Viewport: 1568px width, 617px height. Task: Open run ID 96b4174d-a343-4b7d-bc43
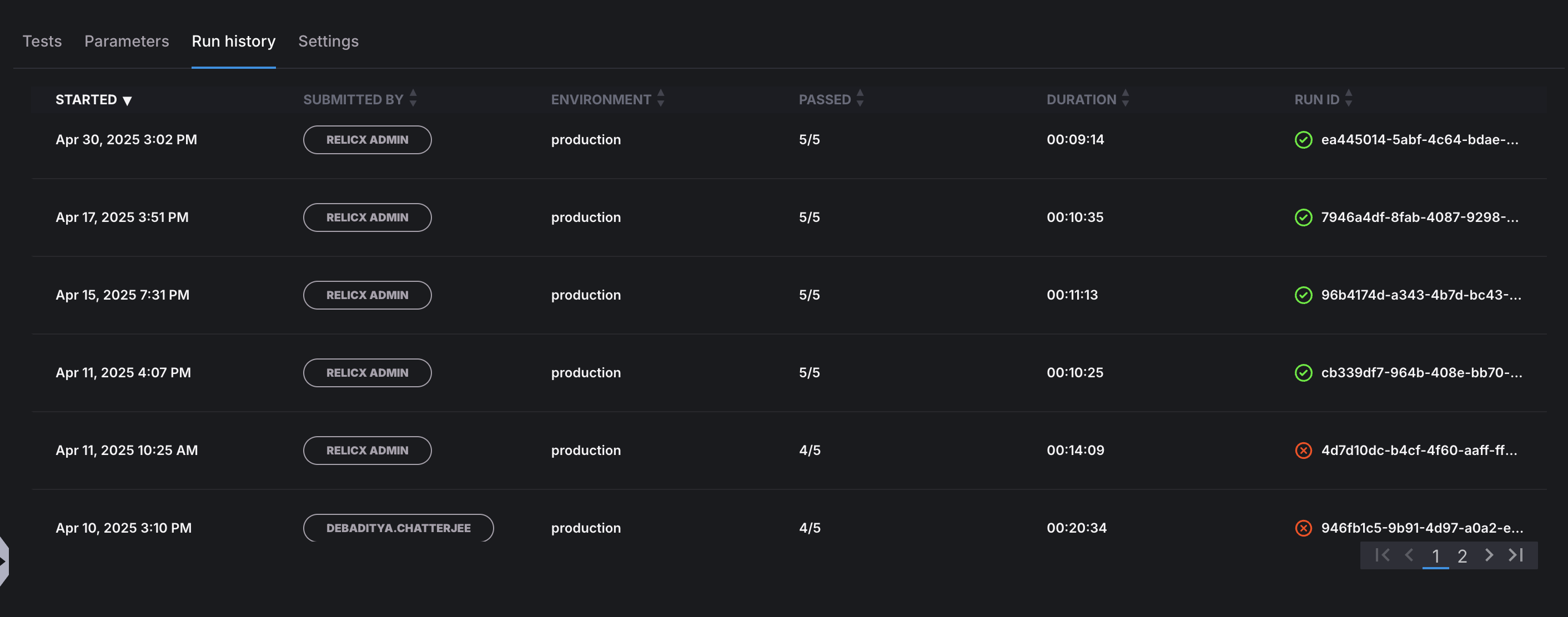point(1421,295)
